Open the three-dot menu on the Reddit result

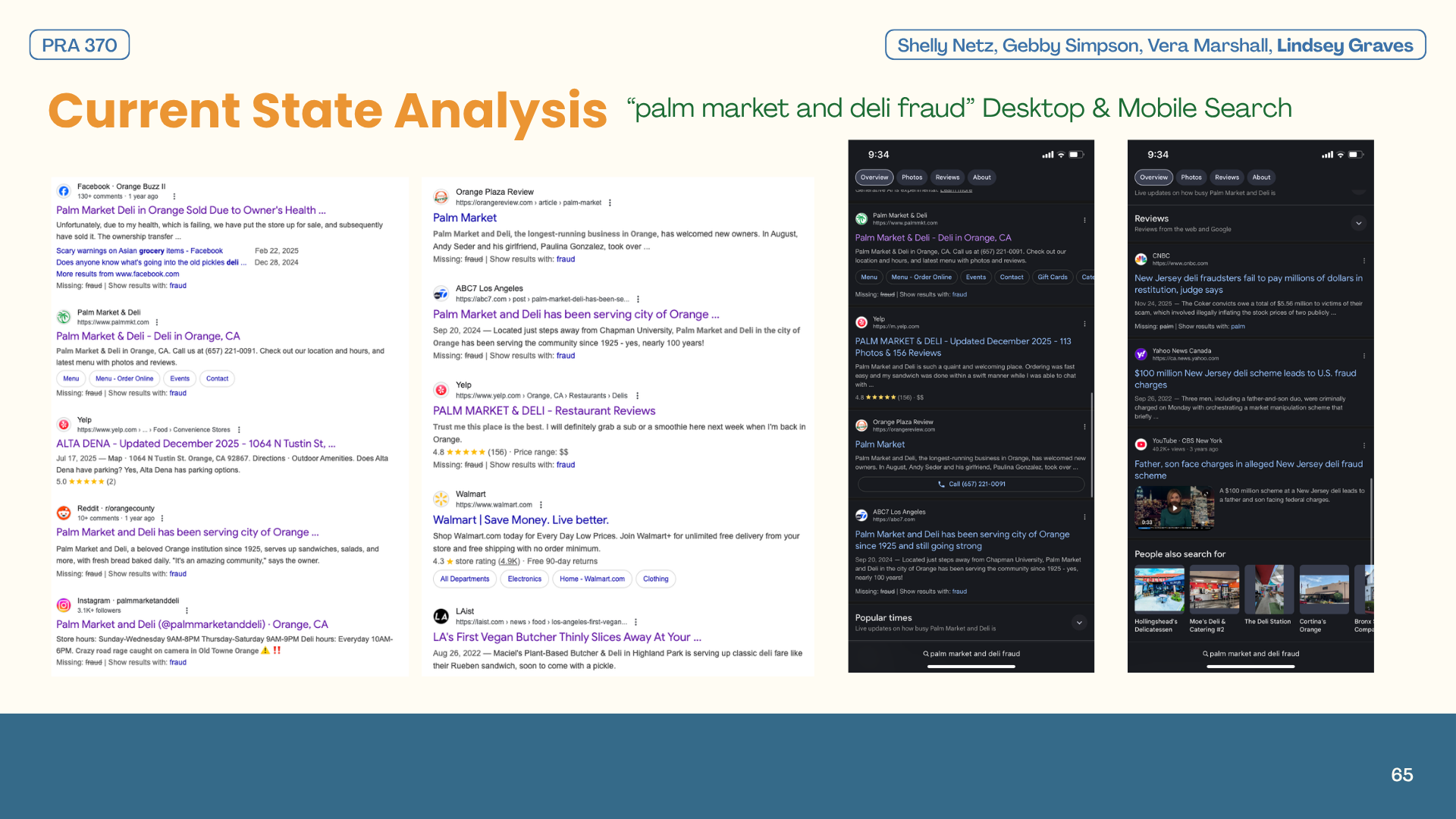[x=162, y=519]
